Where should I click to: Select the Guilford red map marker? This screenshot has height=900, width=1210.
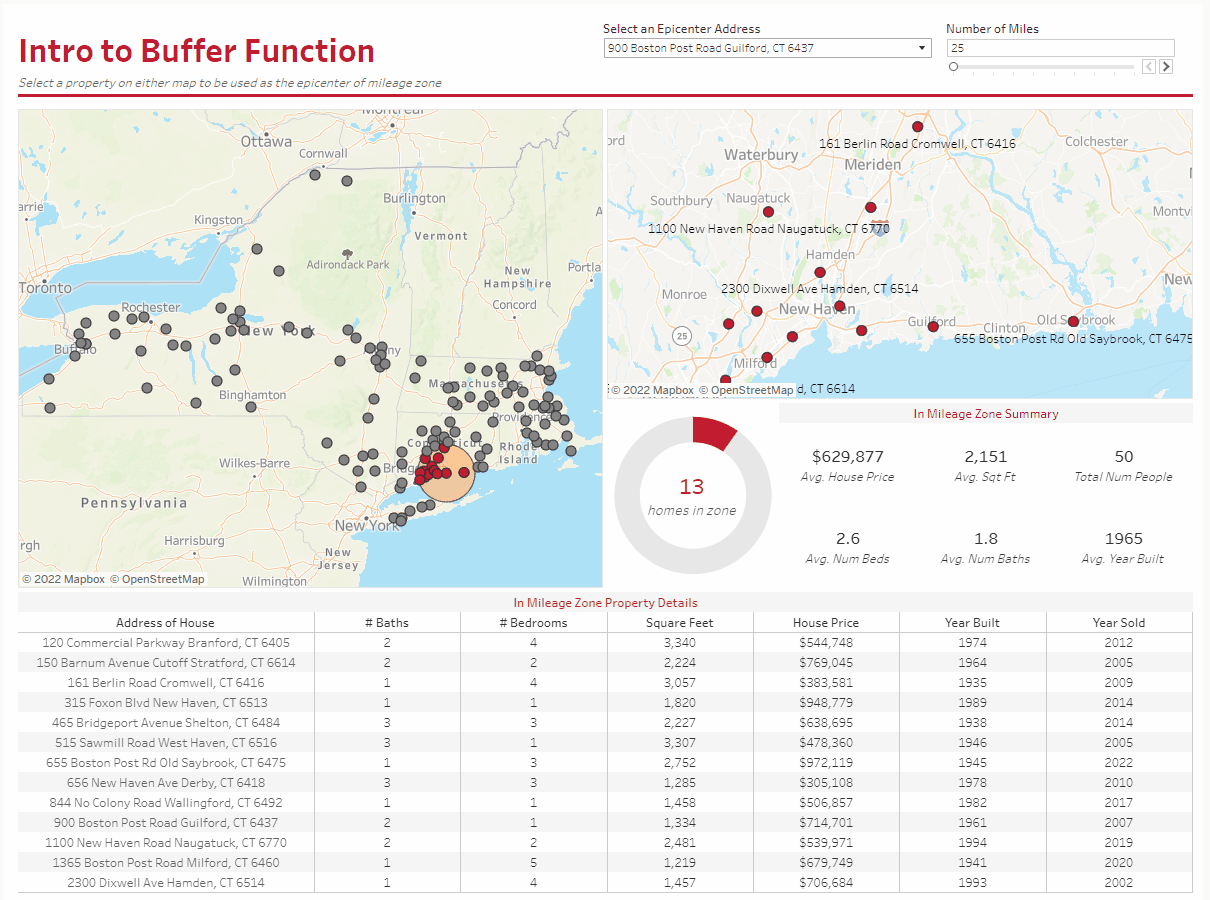tap(933, 326)
